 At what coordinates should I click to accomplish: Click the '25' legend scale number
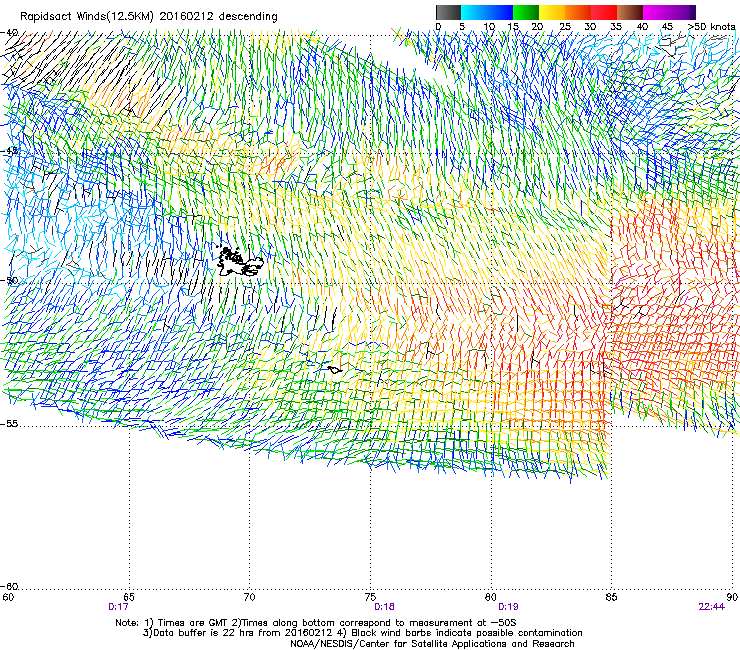click(x=565, y=27)
